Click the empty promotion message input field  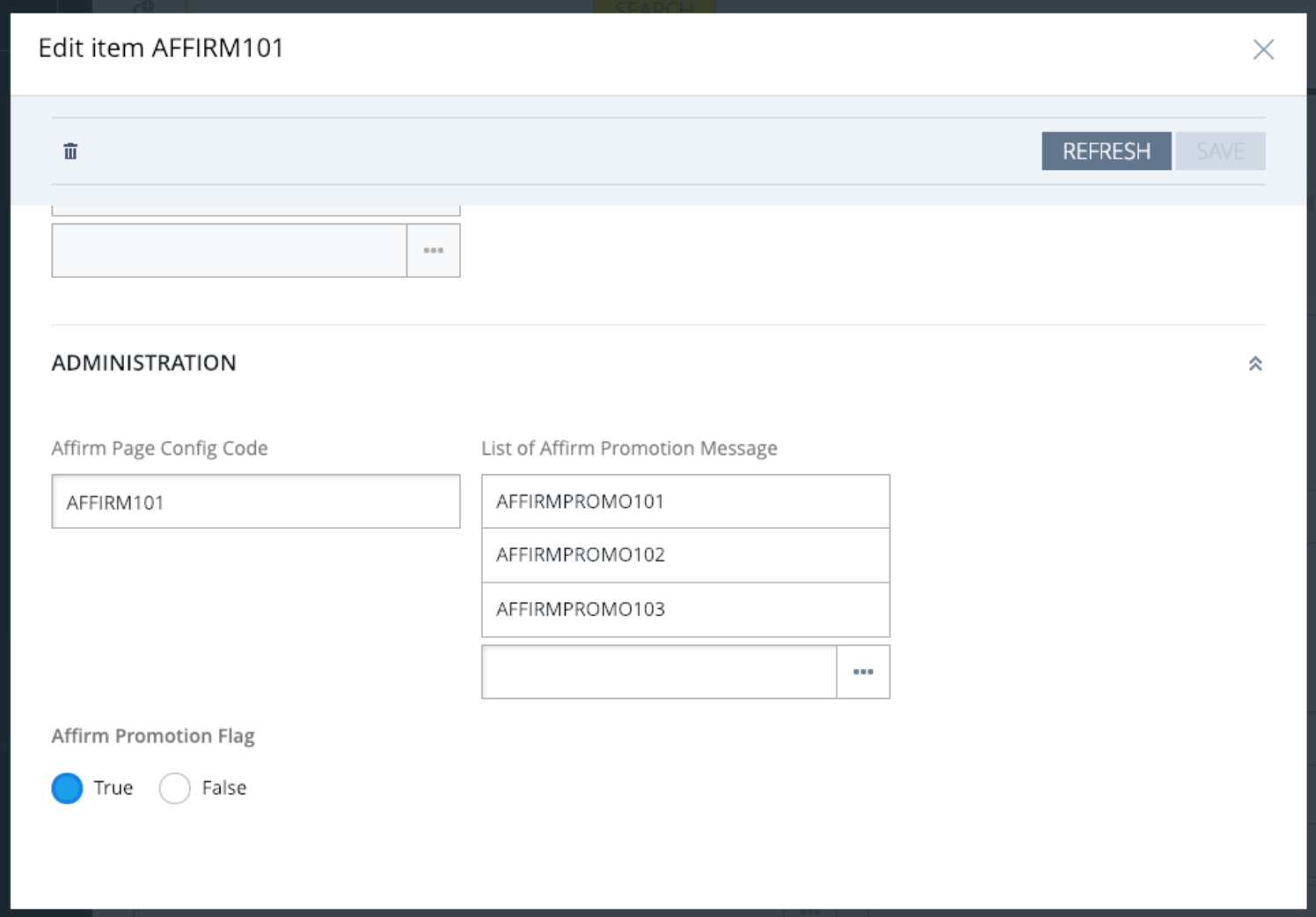pos(659,671)
